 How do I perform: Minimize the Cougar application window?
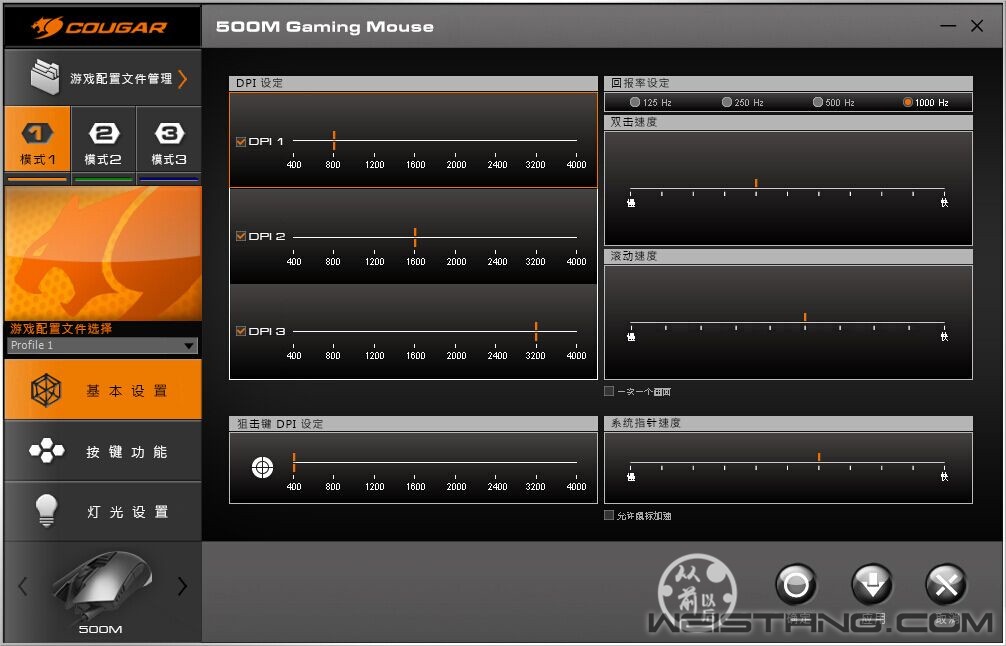(x=948, y=26)
